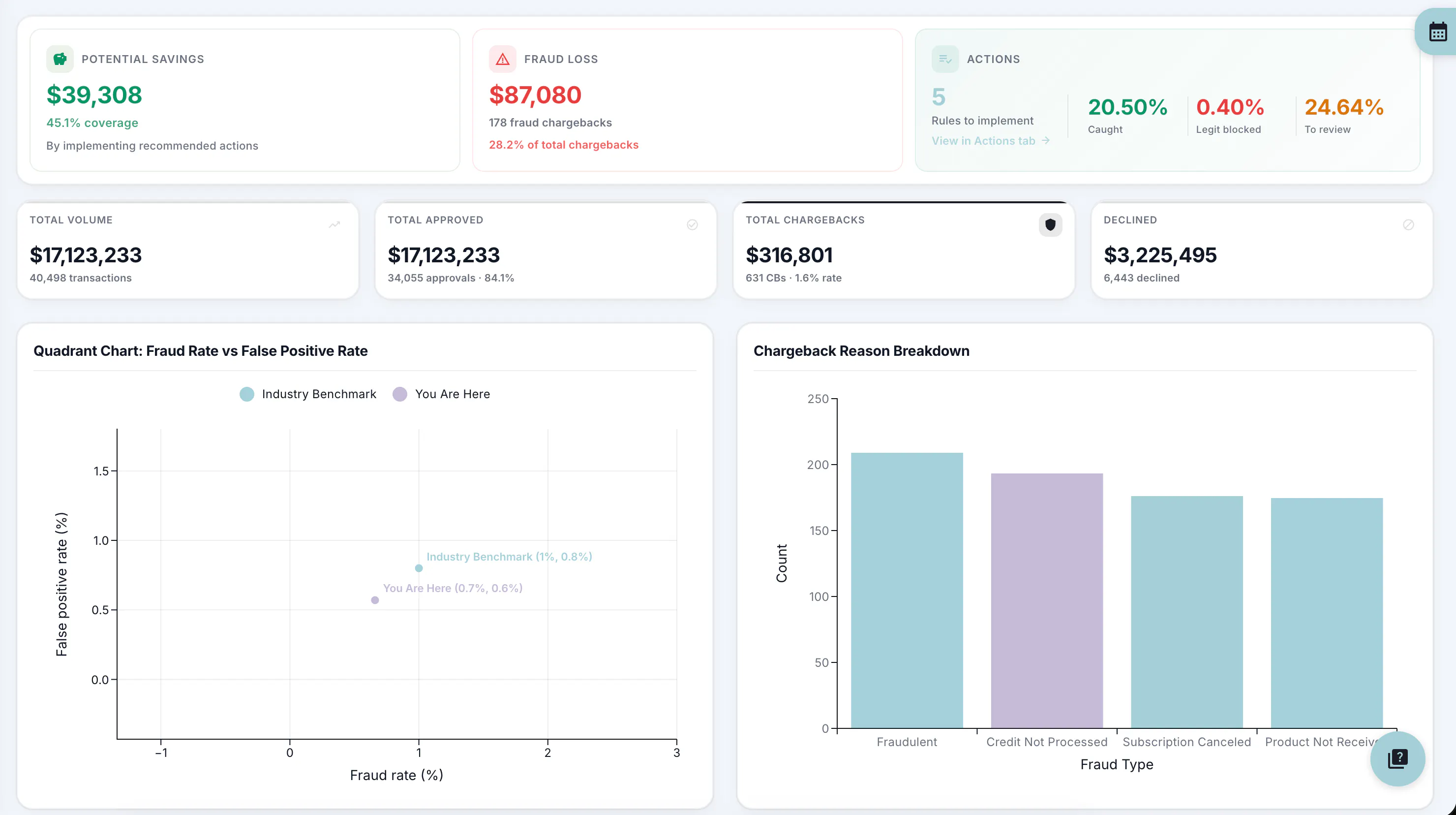This screenshot has height=815, width=1456.
Task: Click 34,055 approvals · 84.1% text
Action: point(451,278)
